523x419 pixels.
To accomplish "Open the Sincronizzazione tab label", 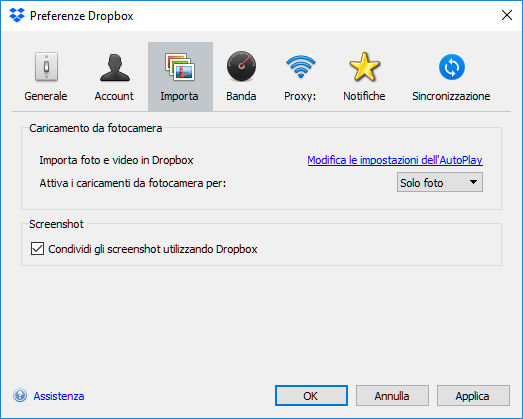I will (x=451, y=96).
